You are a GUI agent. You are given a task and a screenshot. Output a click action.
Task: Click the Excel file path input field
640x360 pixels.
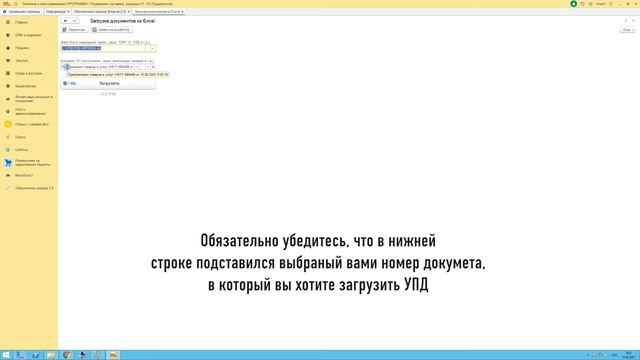(x=103, y=48)
